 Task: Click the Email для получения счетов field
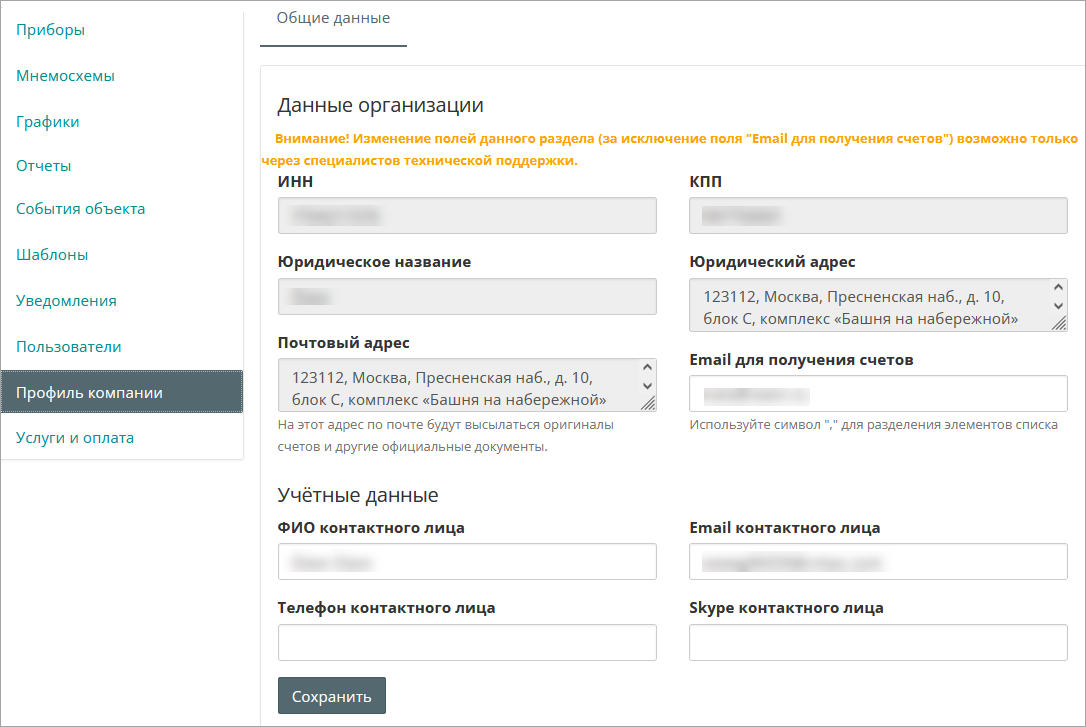pyautogui.click(x=878, y=394)
